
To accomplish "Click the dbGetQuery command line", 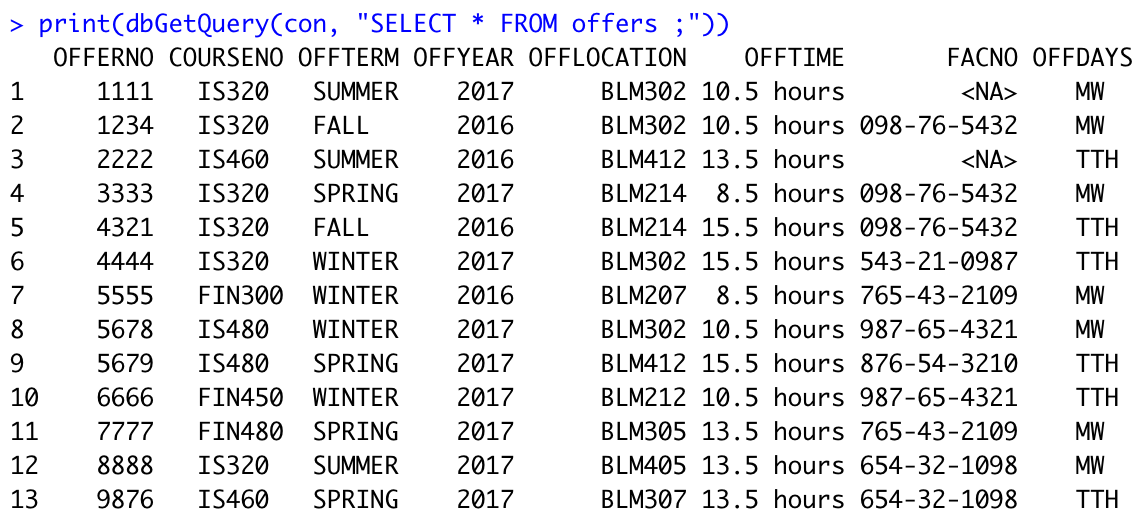I will tap(370, 24).
